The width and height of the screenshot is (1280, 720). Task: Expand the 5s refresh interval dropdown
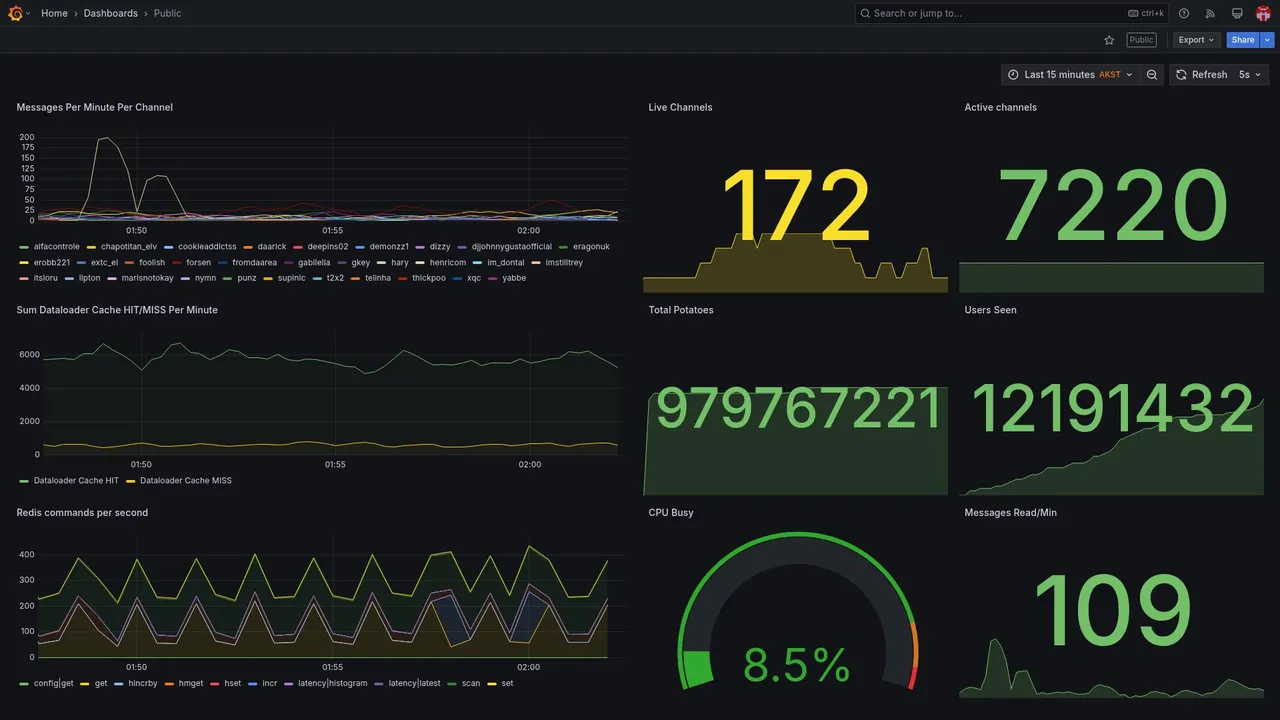click(1251, 75)
